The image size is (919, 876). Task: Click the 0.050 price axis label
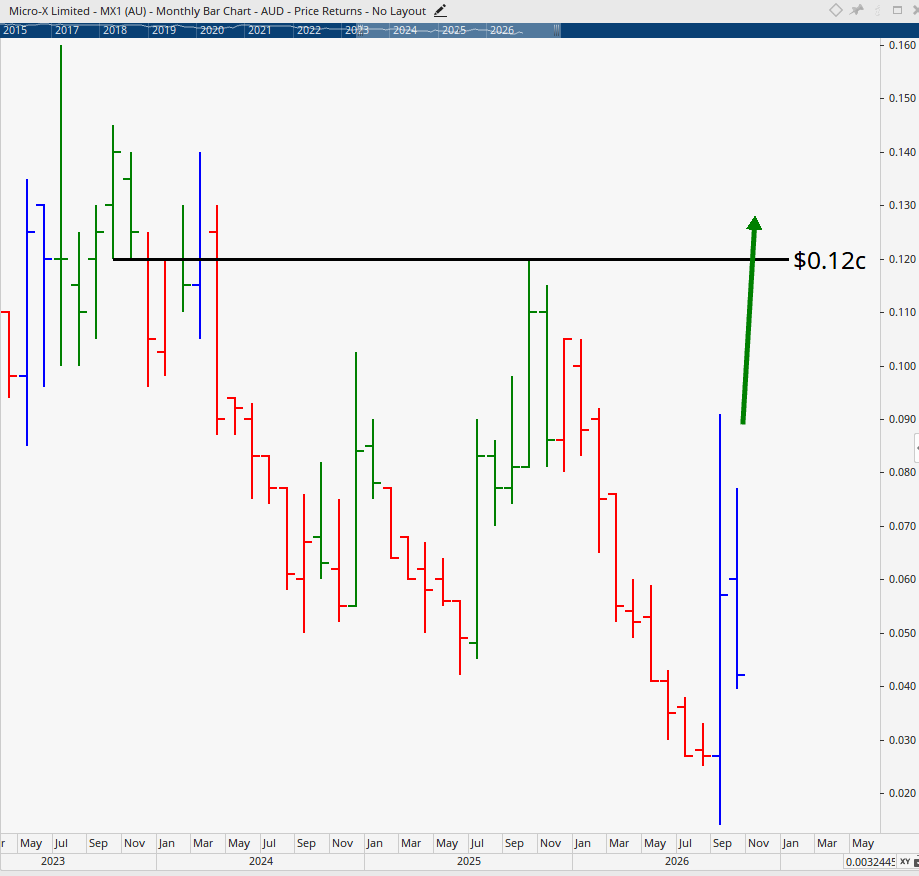[902, 633]
